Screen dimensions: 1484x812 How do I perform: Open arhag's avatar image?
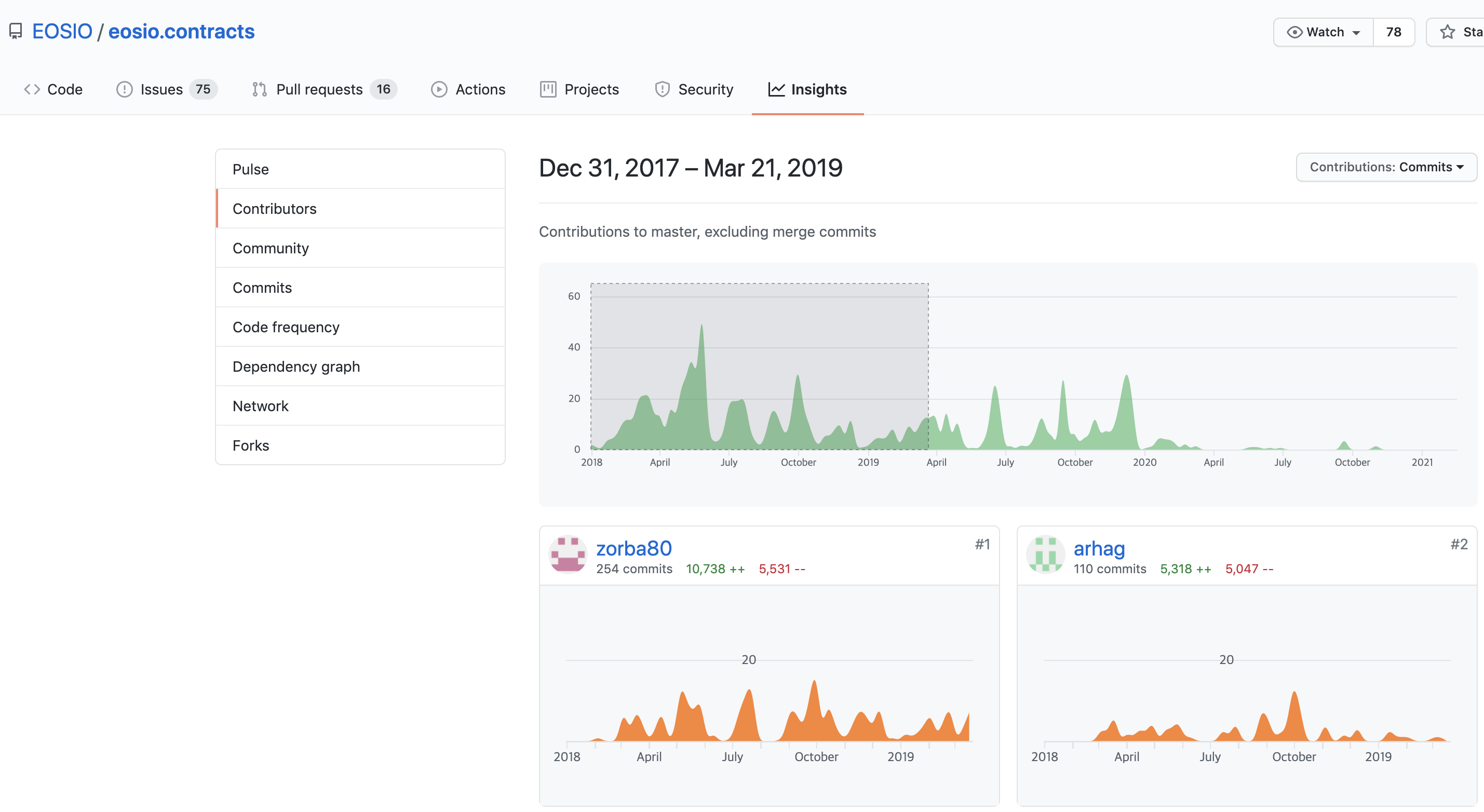(1046, 554)
